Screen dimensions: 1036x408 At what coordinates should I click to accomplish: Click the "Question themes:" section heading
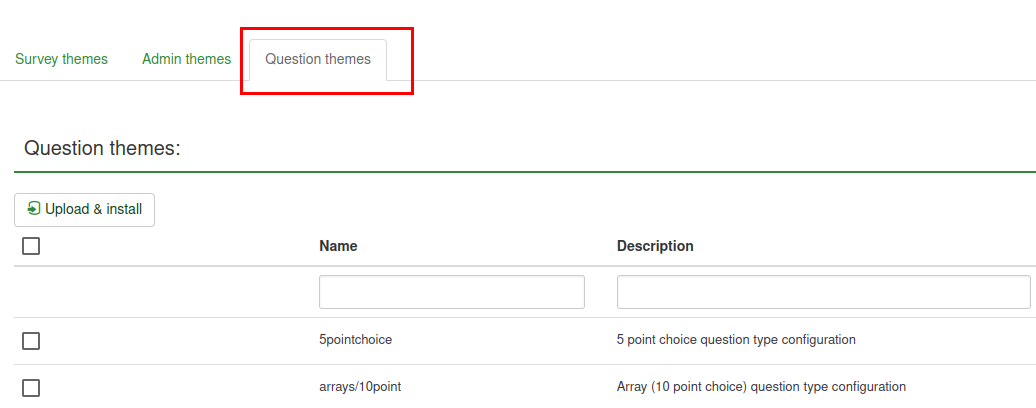pyautogui.click(x=102, y=149)
